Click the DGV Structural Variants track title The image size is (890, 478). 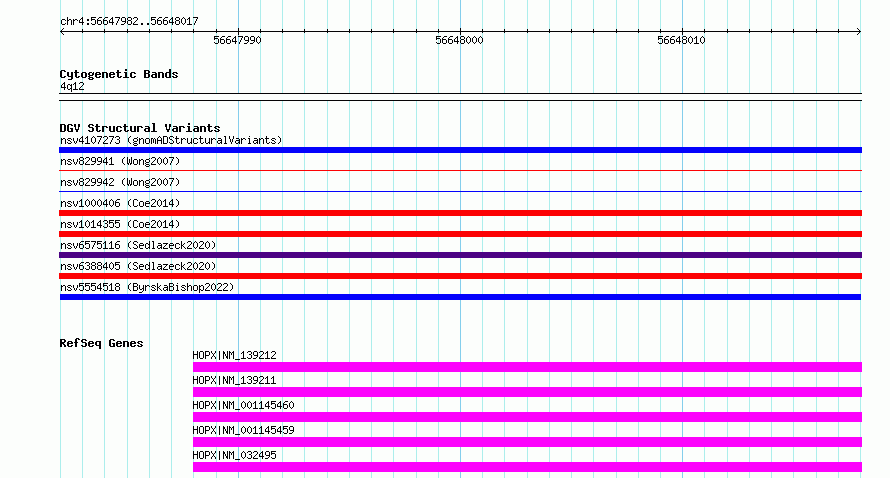click(x=140, y=128)
